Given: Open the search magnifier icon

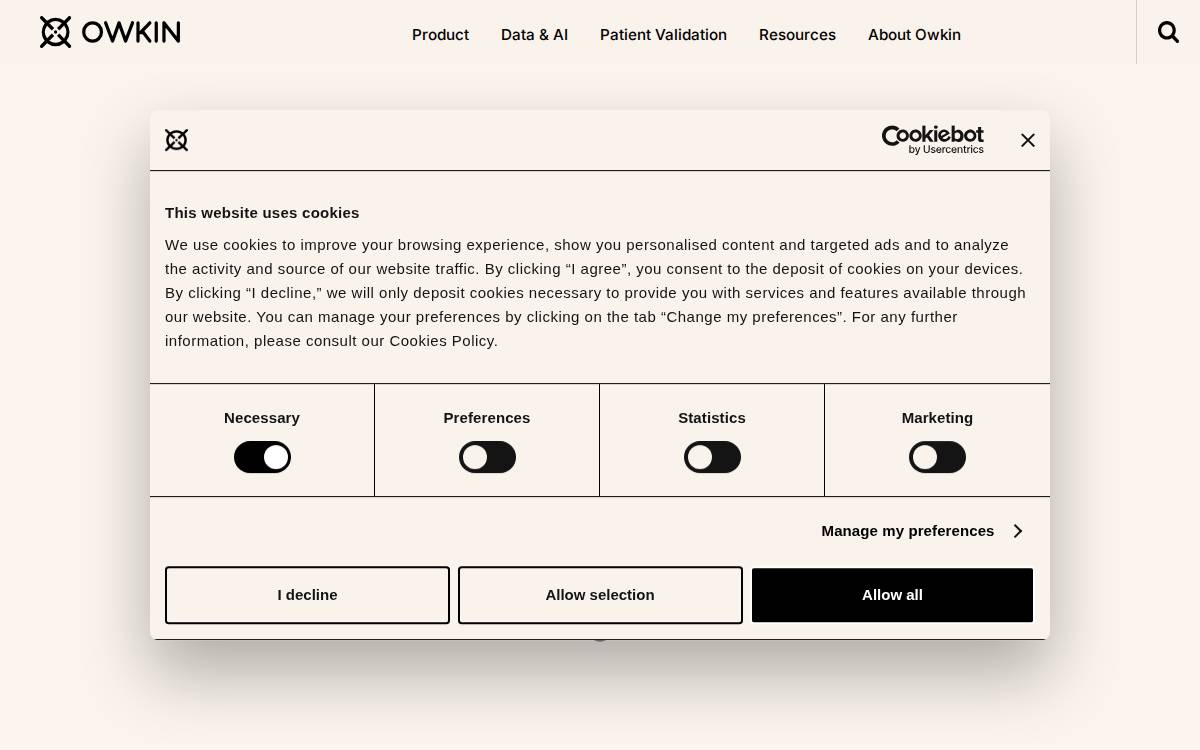Looking at the screenshot, I should point(1168,32).
